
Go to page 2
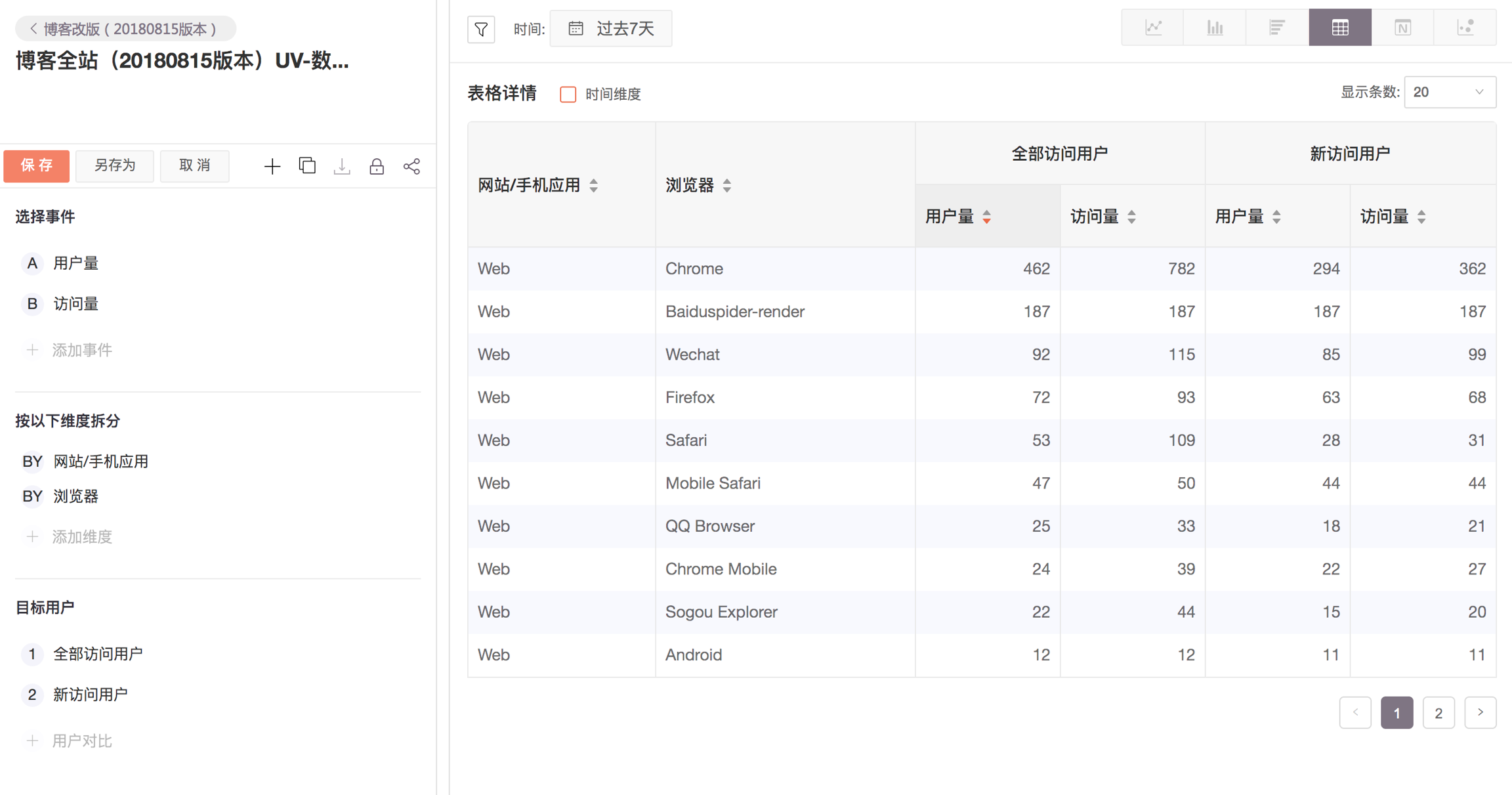(1438, 713)
